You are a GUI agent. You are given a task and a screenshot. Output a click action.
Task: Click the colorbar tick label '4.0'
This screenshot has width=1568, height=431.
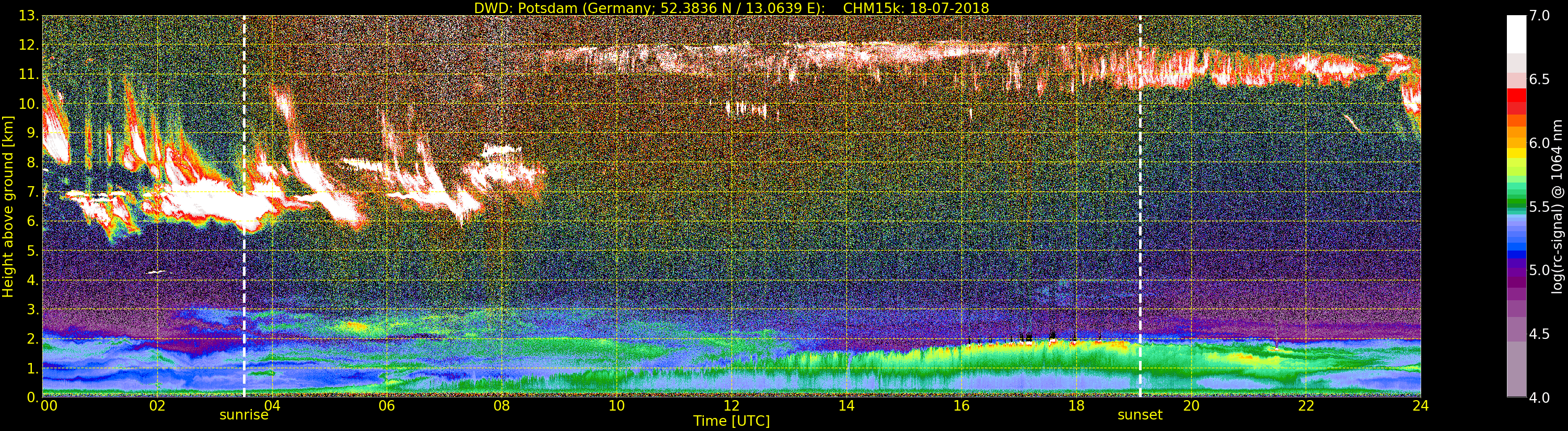1539,398
